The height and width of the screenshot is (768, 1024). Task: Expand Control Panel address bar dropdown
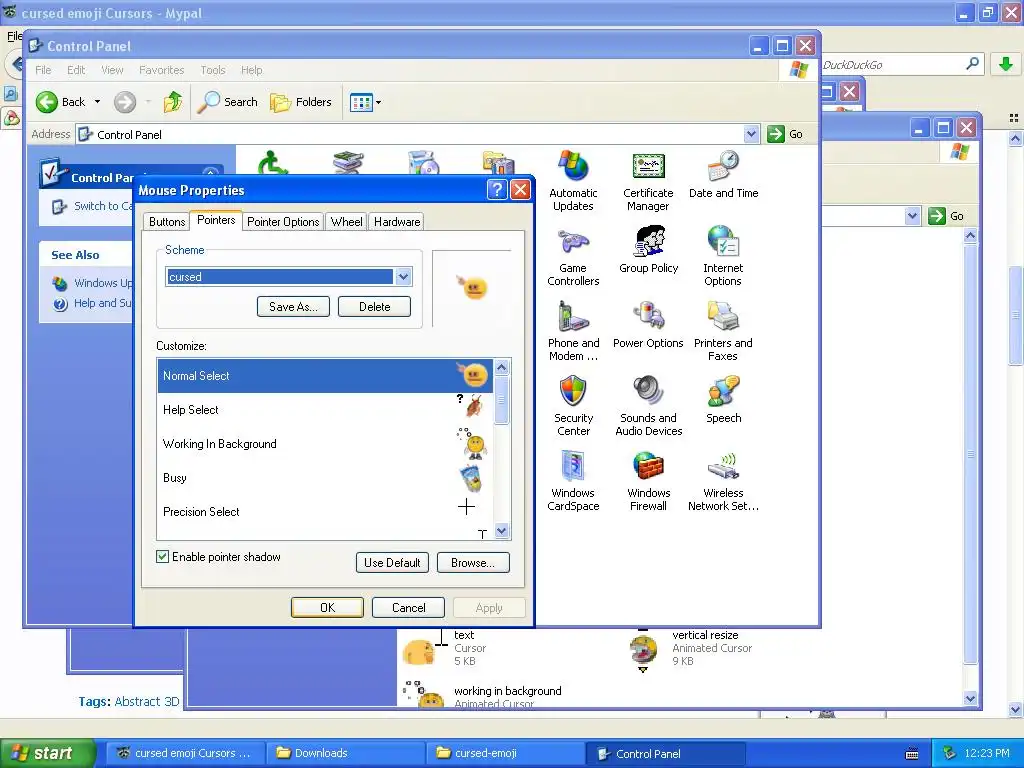pyautogui.click(x=751, y=134)
